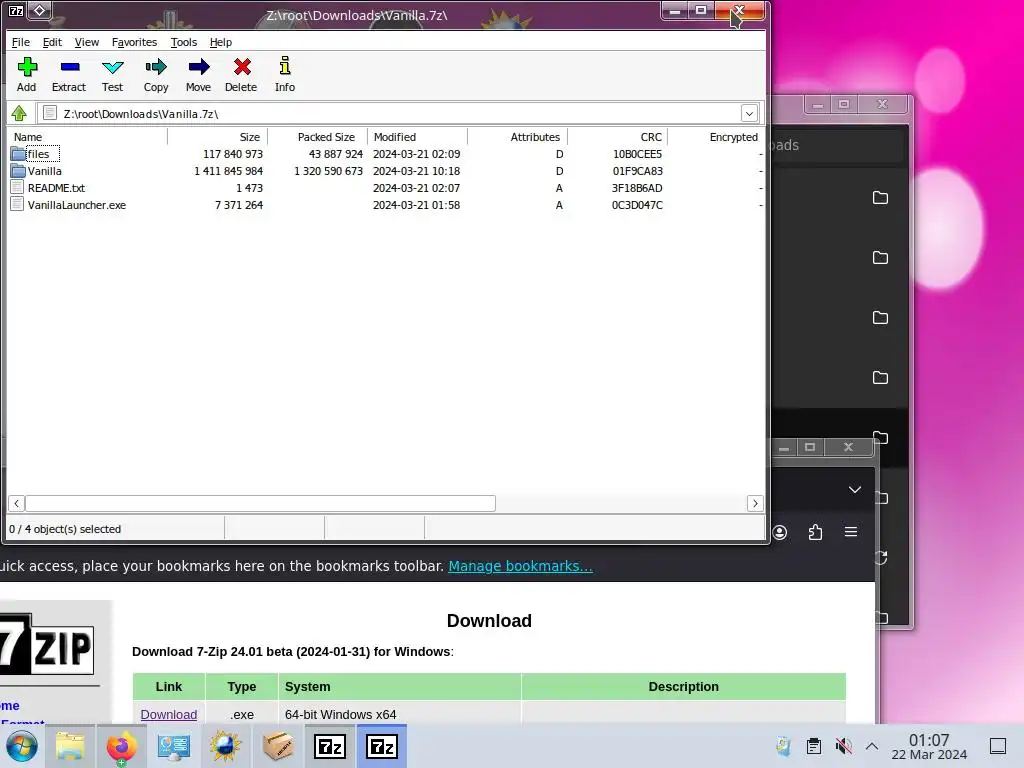The width and height of the screenshot is (1024, 768).
Task: Open the Firefox hamburger menu
Action: (851, 532)
